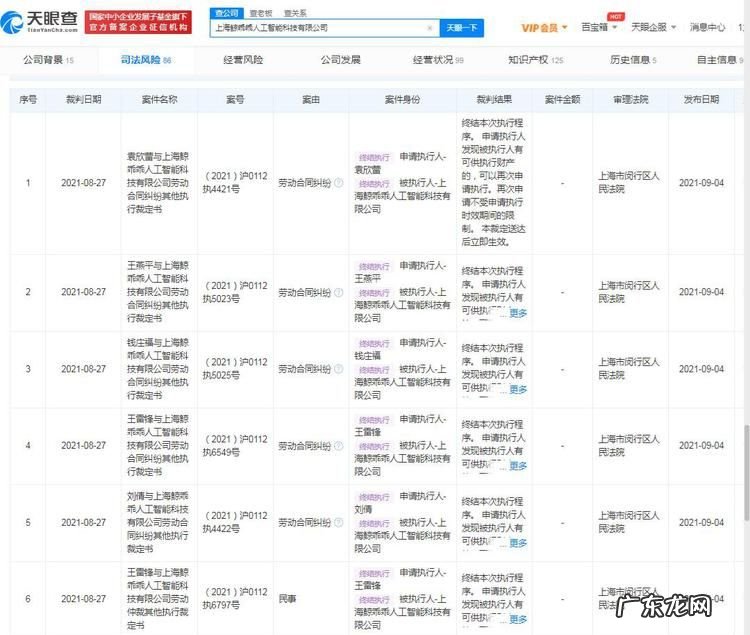Click the 案件名称 column header
This screenshot has width=750, height=635.
tap(159, 99)
